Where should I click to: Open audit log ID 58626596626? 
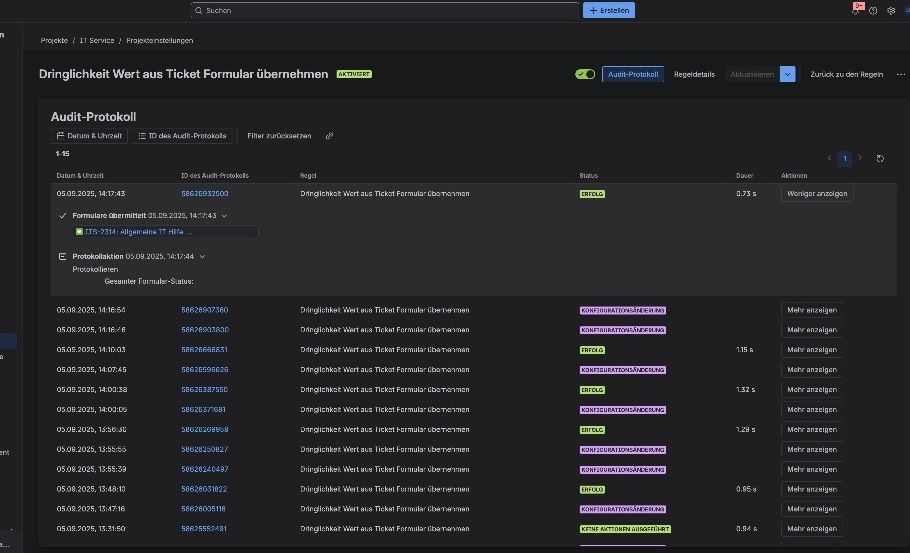click(x=204, y=370)
